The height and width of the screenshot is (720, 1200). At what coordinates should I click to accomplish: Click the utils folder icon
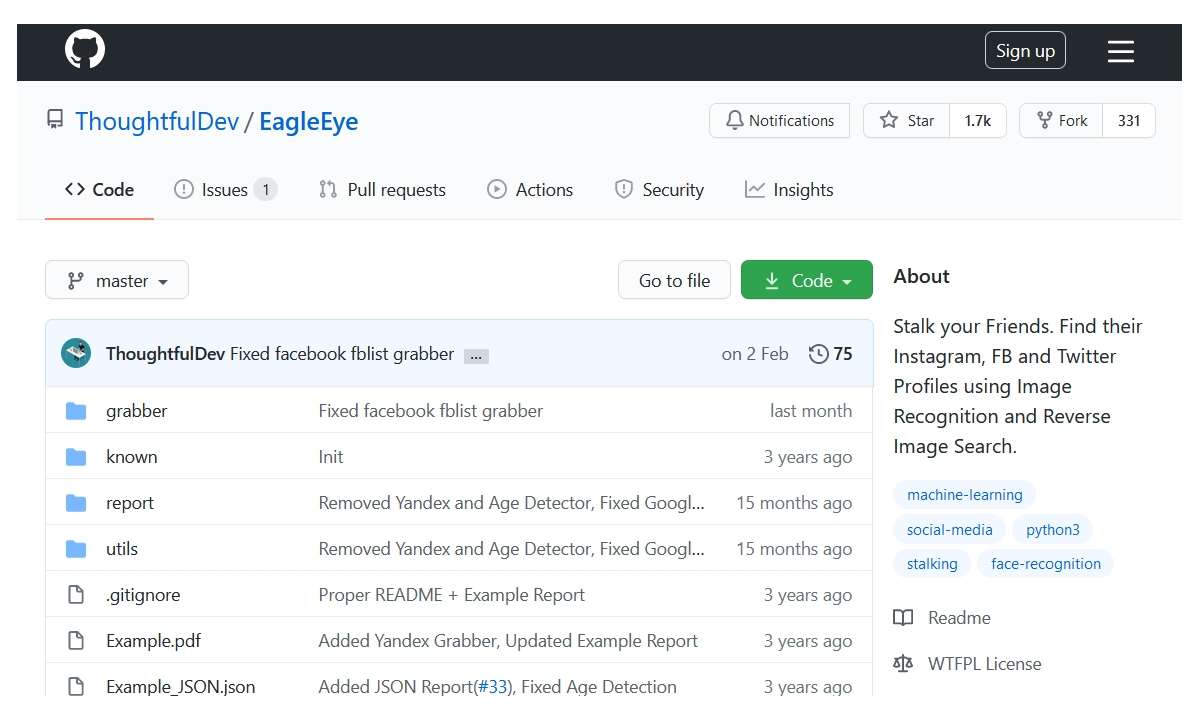pyautogui.click(x=76, y=549)
